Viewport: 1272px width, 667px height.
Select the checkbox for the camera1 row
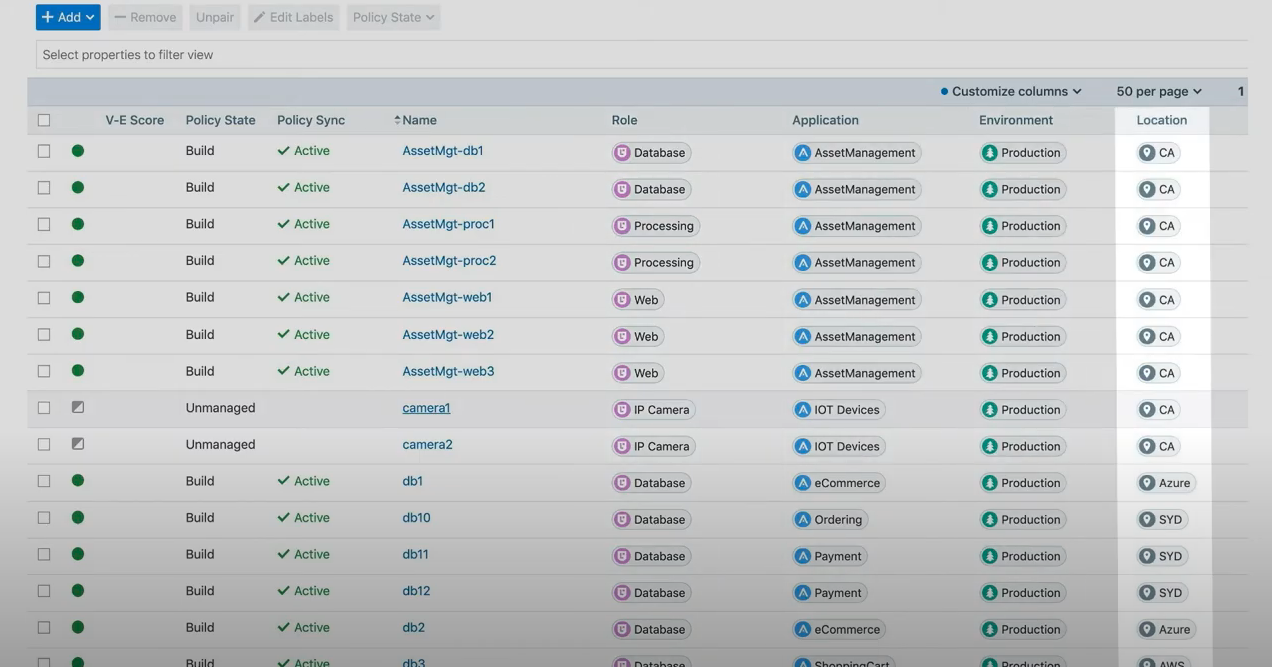pos(44,409)
